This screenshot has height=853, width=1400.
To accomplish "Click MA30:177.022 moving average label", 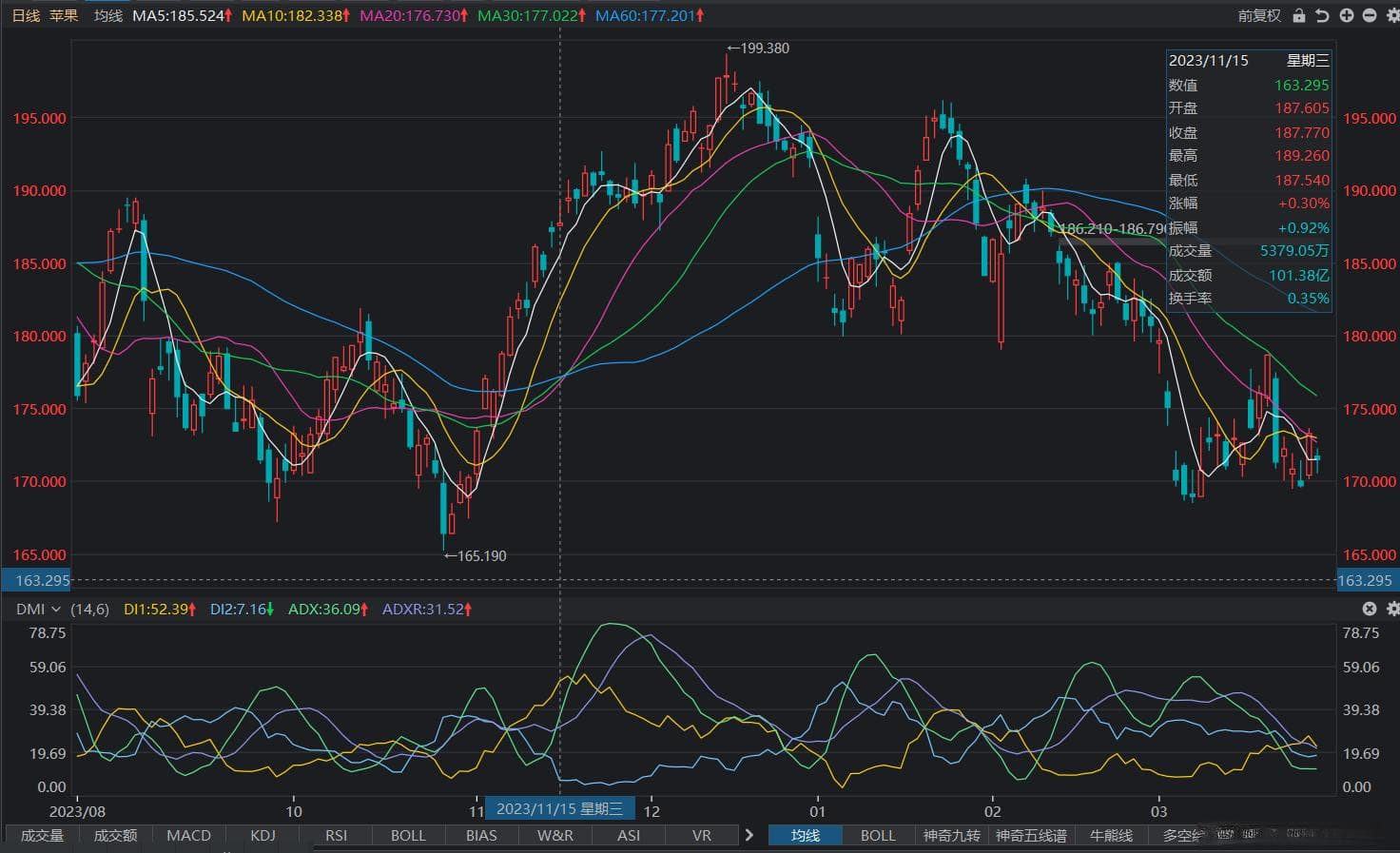I will tap(533, 16).
